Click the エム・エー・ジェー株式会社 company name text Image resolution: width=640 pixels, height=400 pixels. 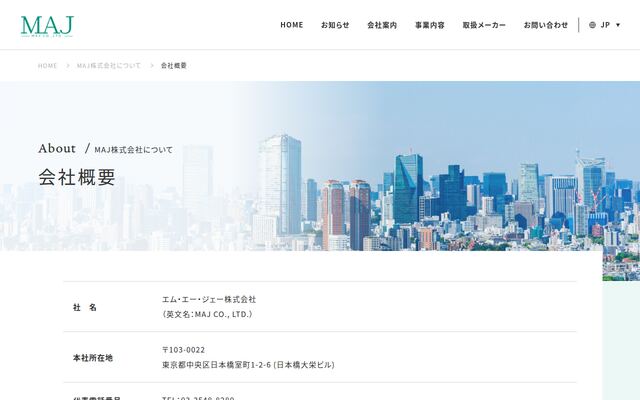coord(209,300)
